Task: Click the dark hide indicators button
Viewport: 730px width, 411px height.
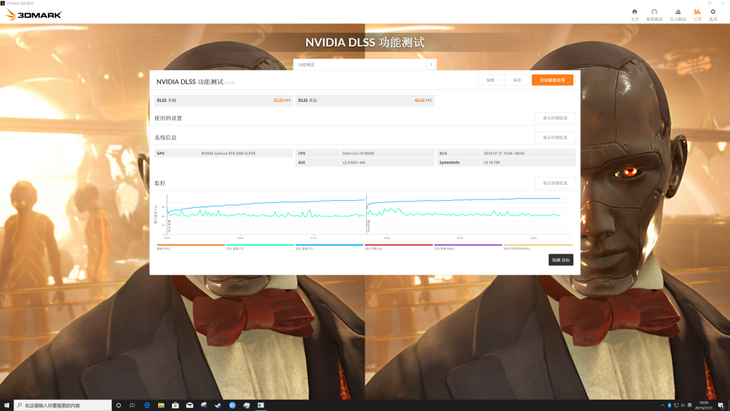Action: tap(561, 260)
